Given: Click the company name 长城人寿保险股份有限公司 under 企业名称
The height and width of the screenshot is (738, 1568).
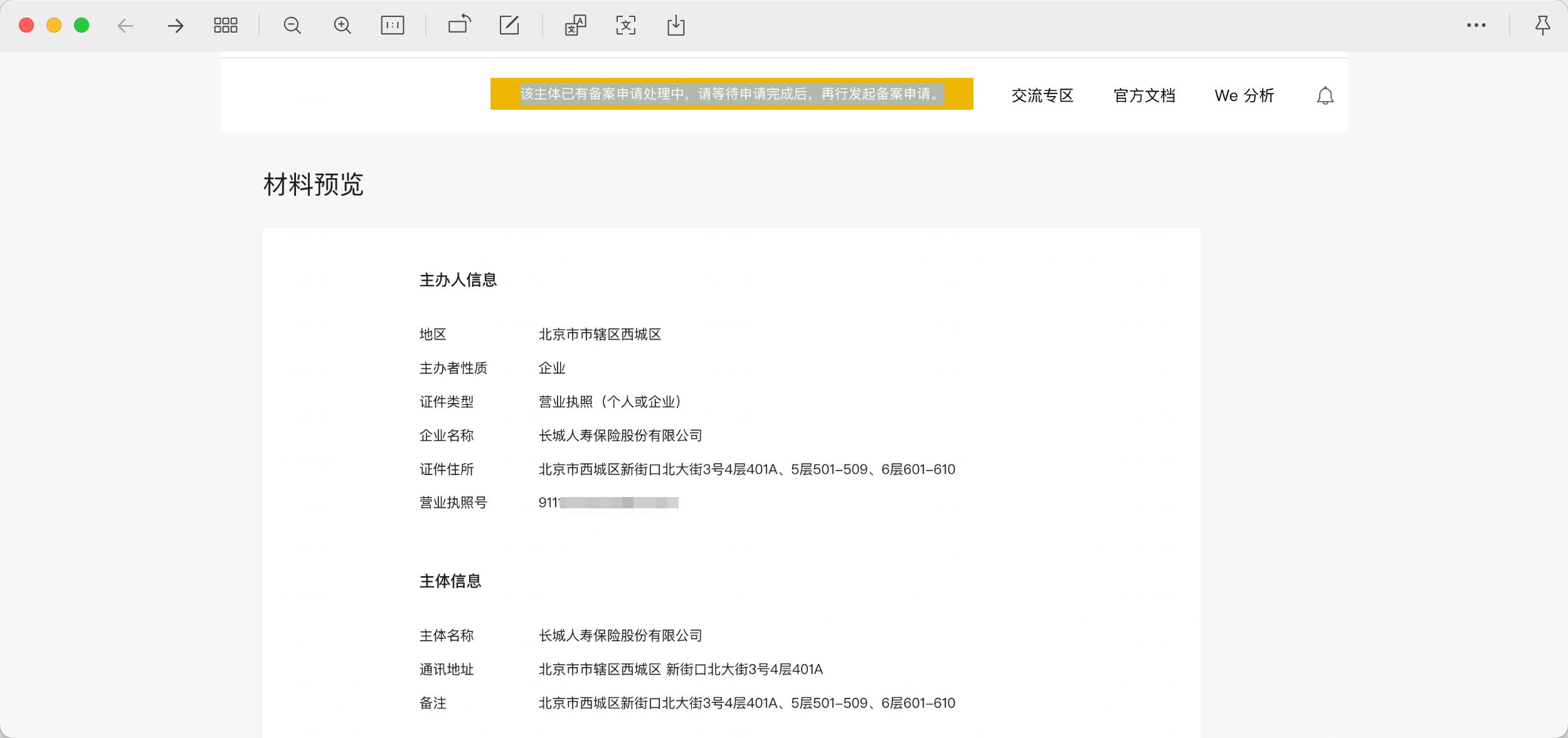Looking at the screenshot, I should point(620,436).
